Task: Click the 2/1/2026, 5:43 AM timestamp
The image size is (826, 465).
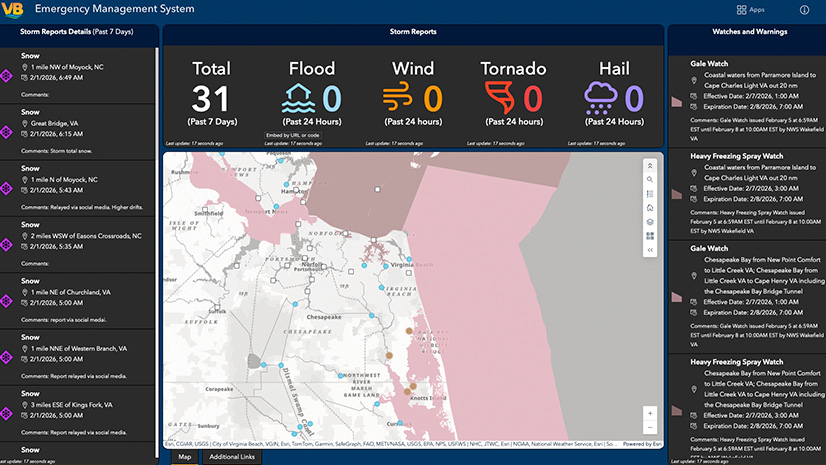Action: 56,190
